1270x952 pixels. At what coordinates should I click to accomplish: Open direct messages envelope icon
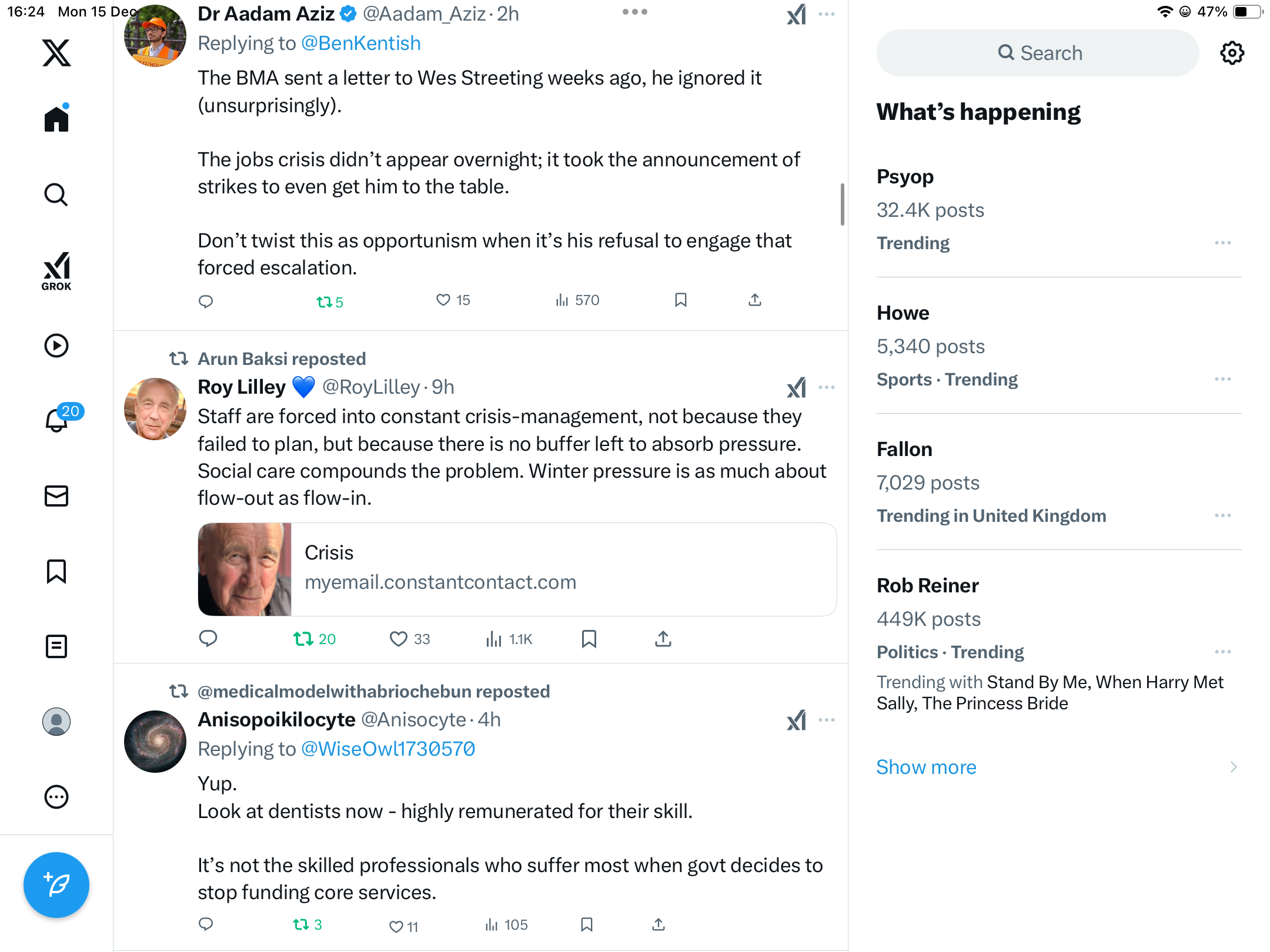(x=56, y=496)
